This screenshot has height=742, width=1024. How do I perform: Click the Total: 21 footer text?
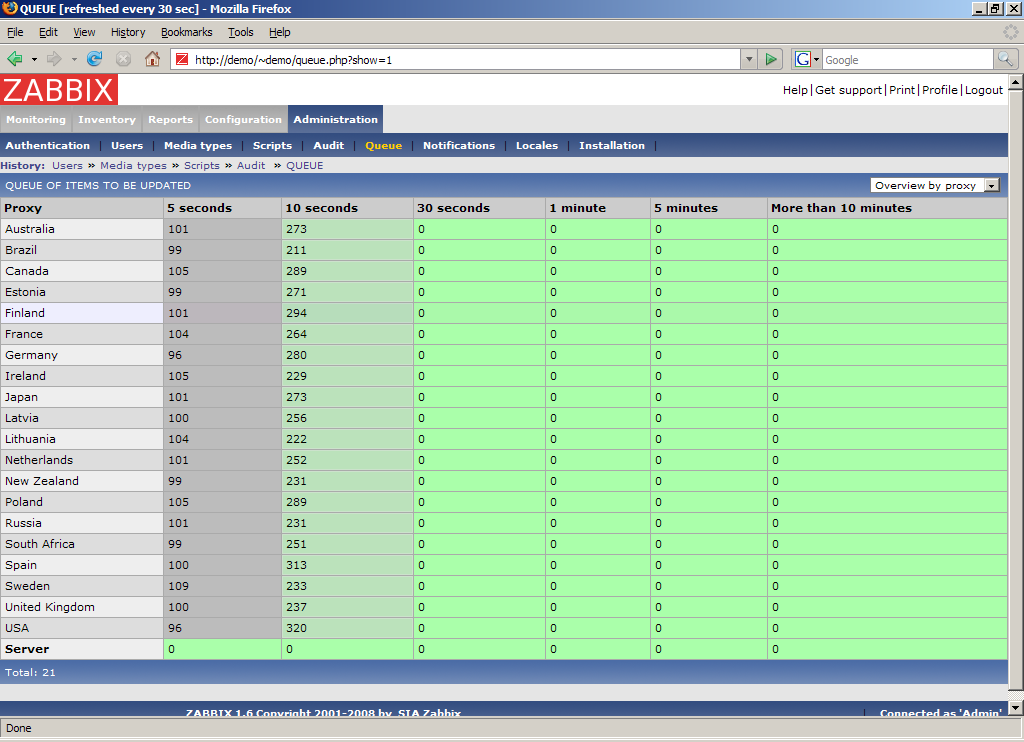[x=30, y=673]
